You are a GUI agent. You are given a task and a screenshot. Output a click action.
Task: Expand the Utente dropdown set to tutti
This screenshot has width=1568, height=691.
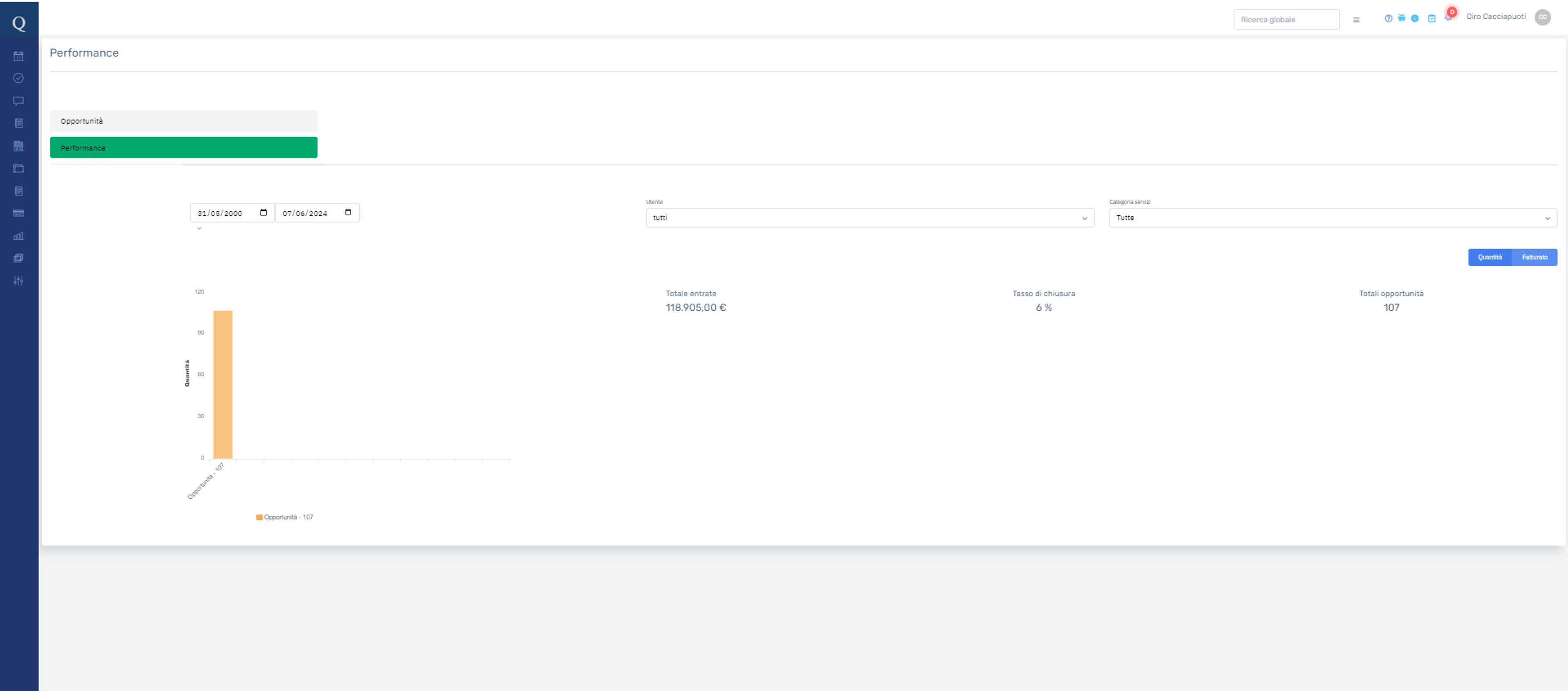pos(870,218)
